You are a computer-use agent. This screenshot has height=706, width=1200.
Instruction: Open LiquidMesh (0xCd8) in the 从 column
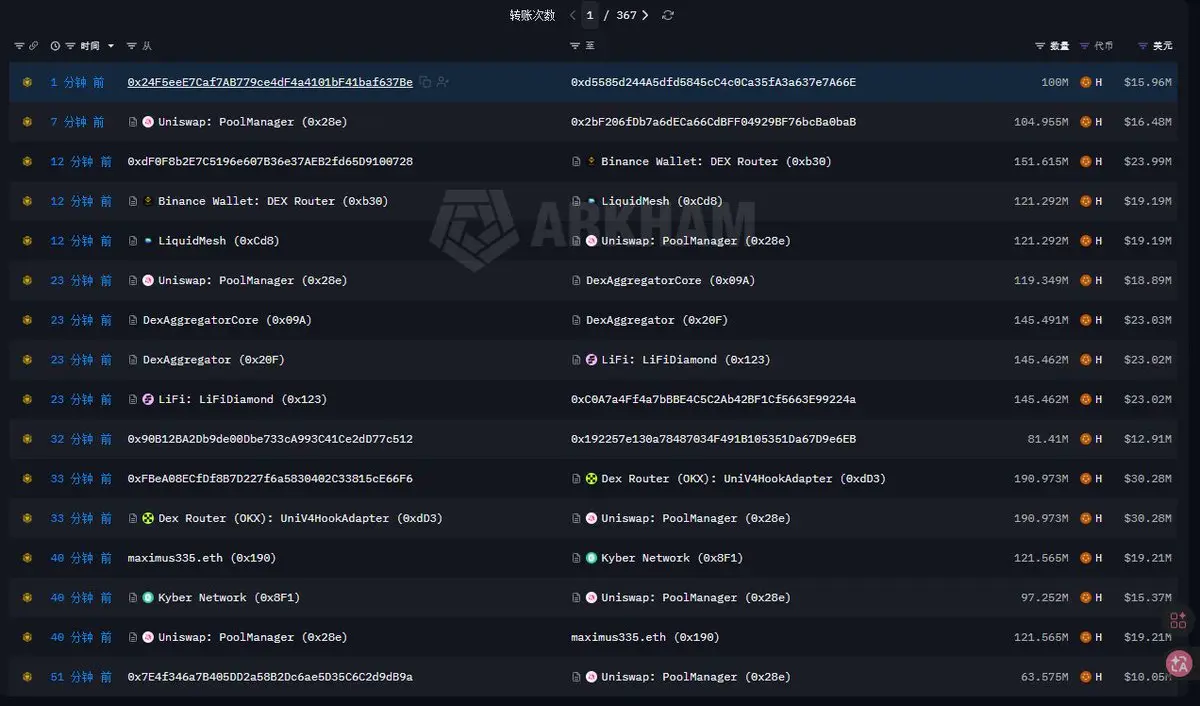coord(219,241)
